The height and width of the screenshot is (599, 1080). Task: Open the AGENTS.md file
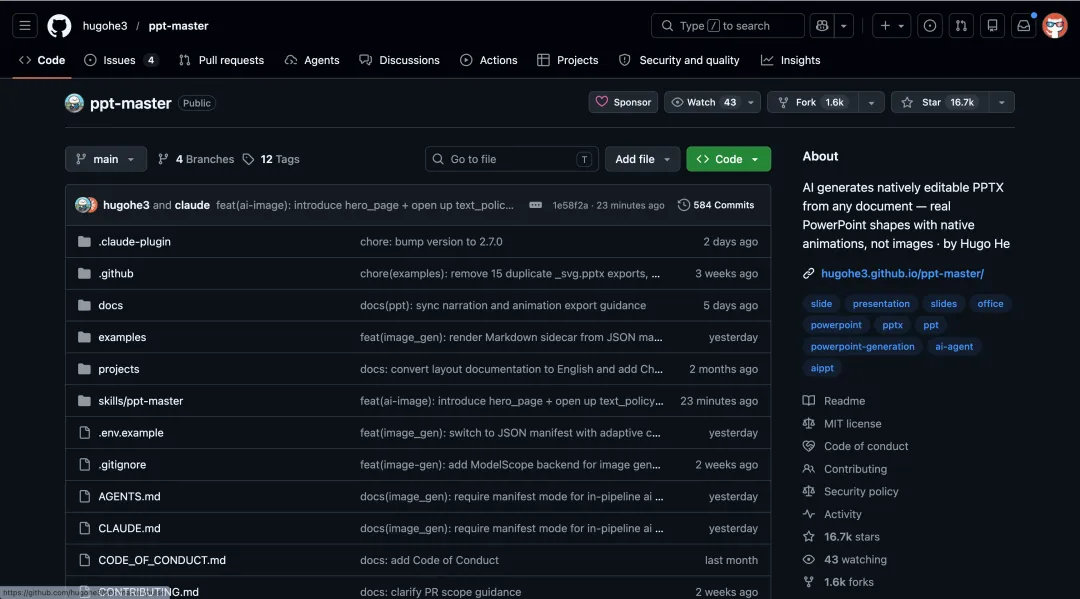pos(129,496)
